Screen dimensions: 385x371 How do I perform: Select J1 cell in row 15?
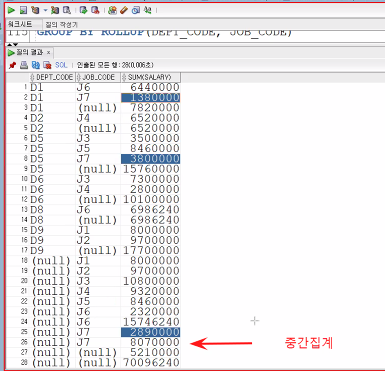coord(98,230)
